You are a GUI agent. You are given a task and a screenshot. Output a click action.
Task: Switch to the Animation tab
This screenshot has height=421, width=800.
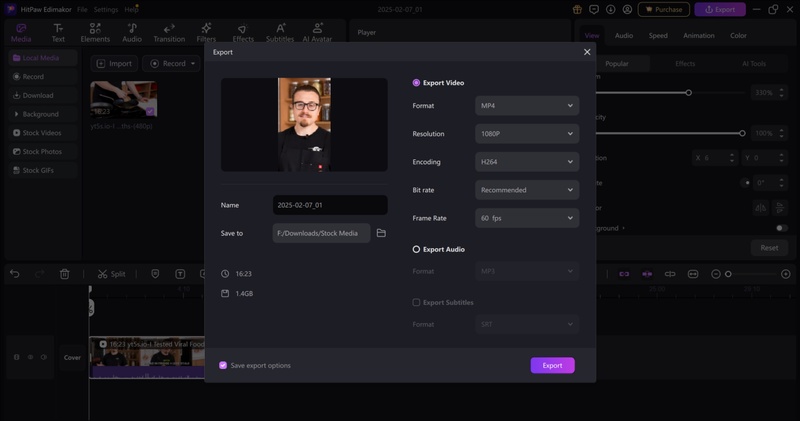point(698,36)
